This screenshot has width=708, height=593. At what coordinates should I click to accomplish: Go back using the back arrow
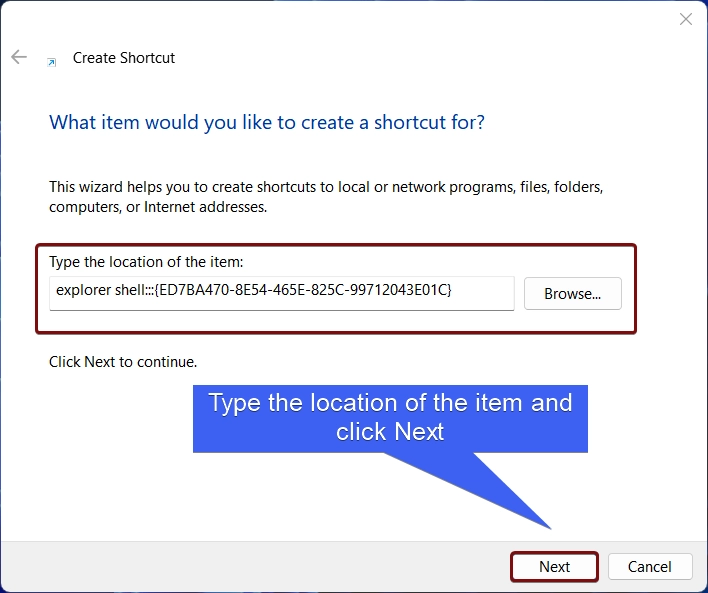coord(19,57)
